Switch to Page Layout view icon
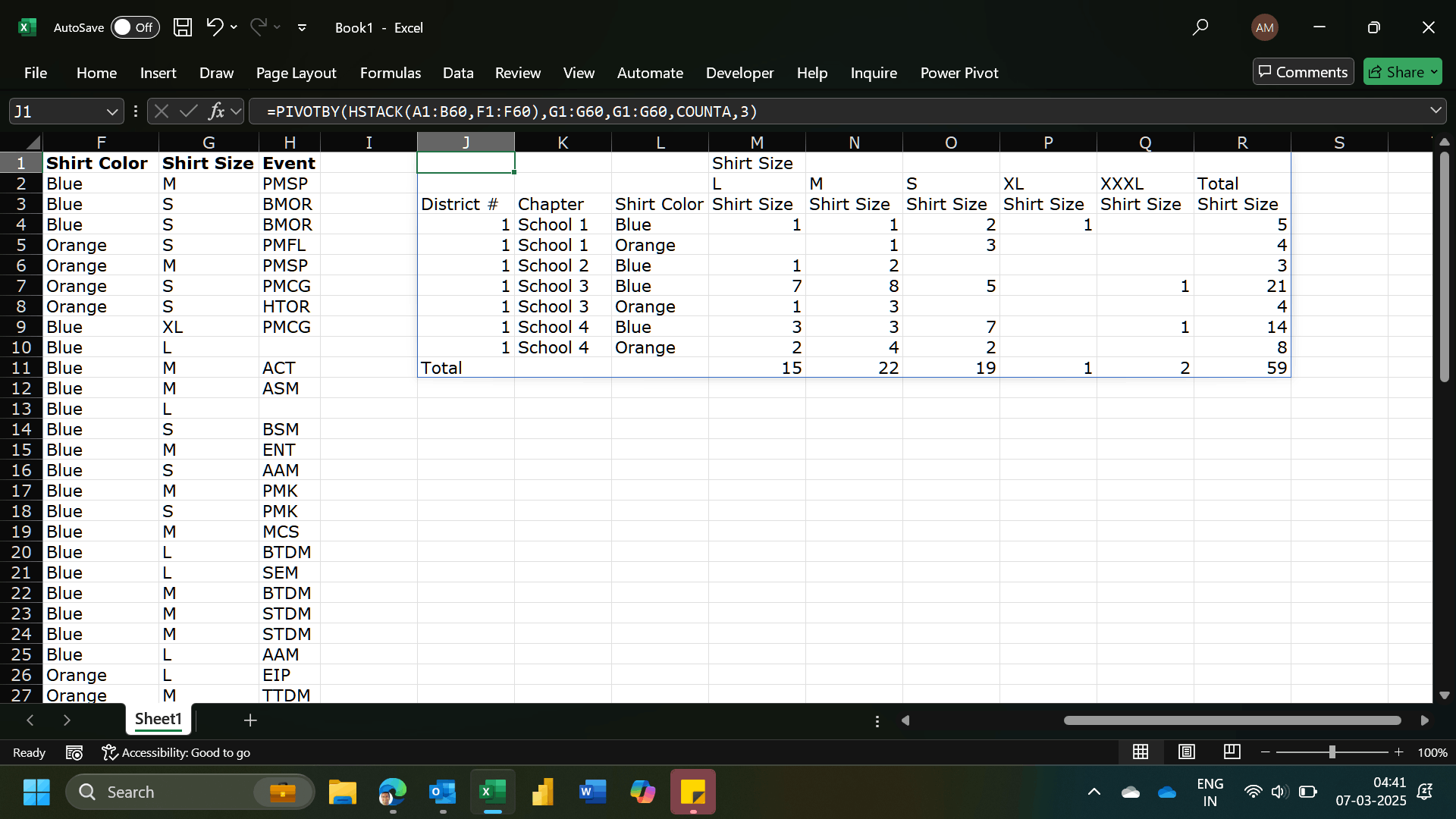 point(1187,752)
